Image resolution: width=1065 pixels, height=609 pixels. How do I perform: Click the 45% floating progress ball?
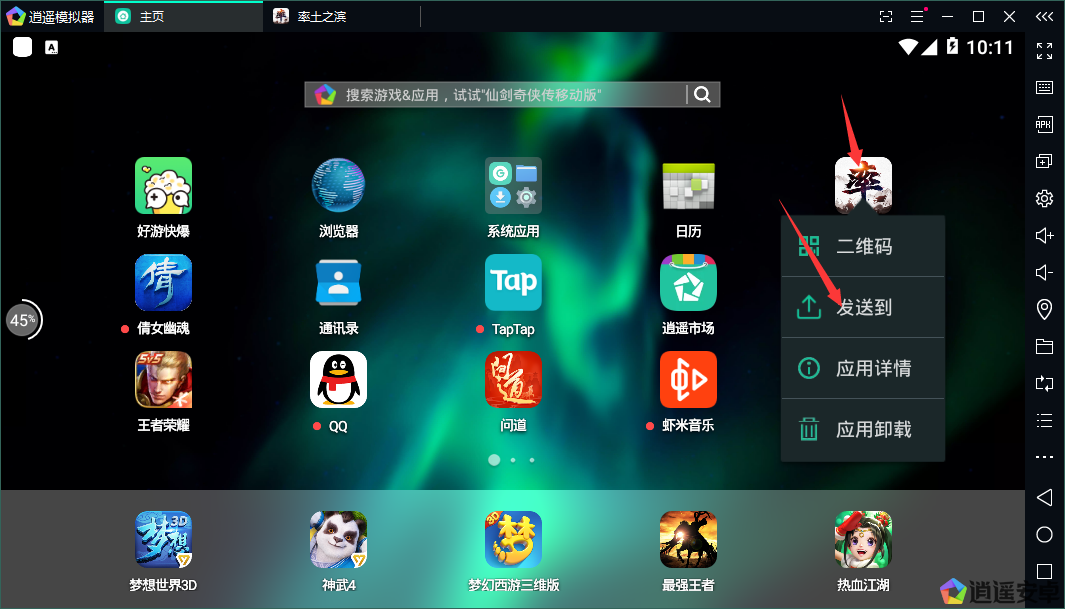[x=24, y=320]
